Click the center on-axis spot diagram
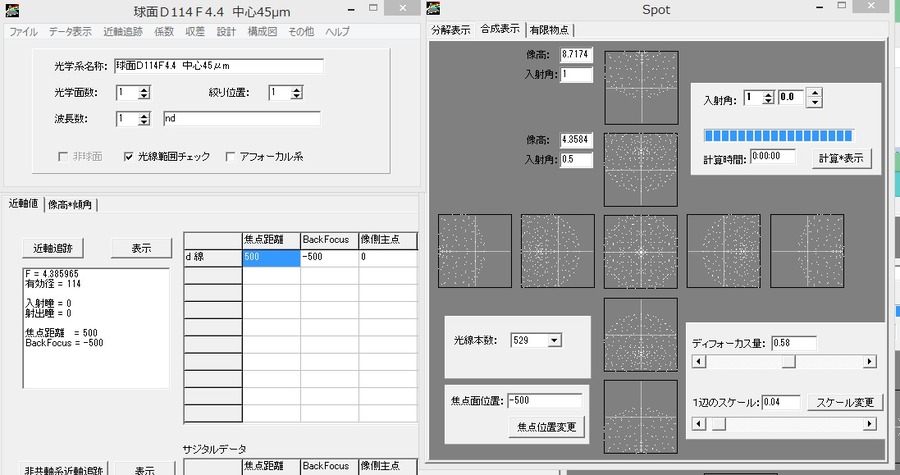Image resolution: width=900 pixels, height=475 pixels. pos(641,251)
